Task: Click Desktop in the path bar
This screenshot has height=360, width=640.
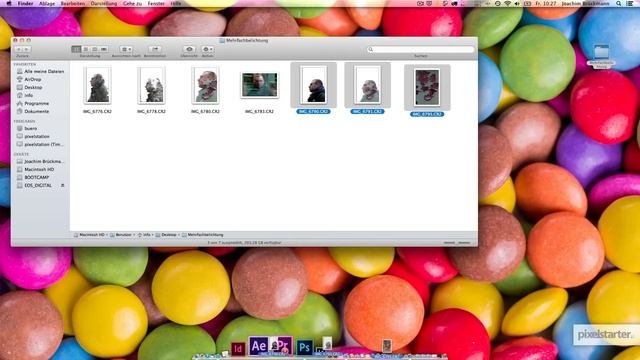Action: click(x=166, y=235)
